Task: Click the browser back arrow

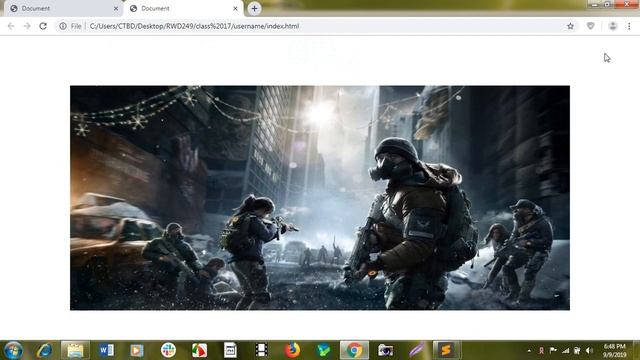Action: tap(11, 26)
